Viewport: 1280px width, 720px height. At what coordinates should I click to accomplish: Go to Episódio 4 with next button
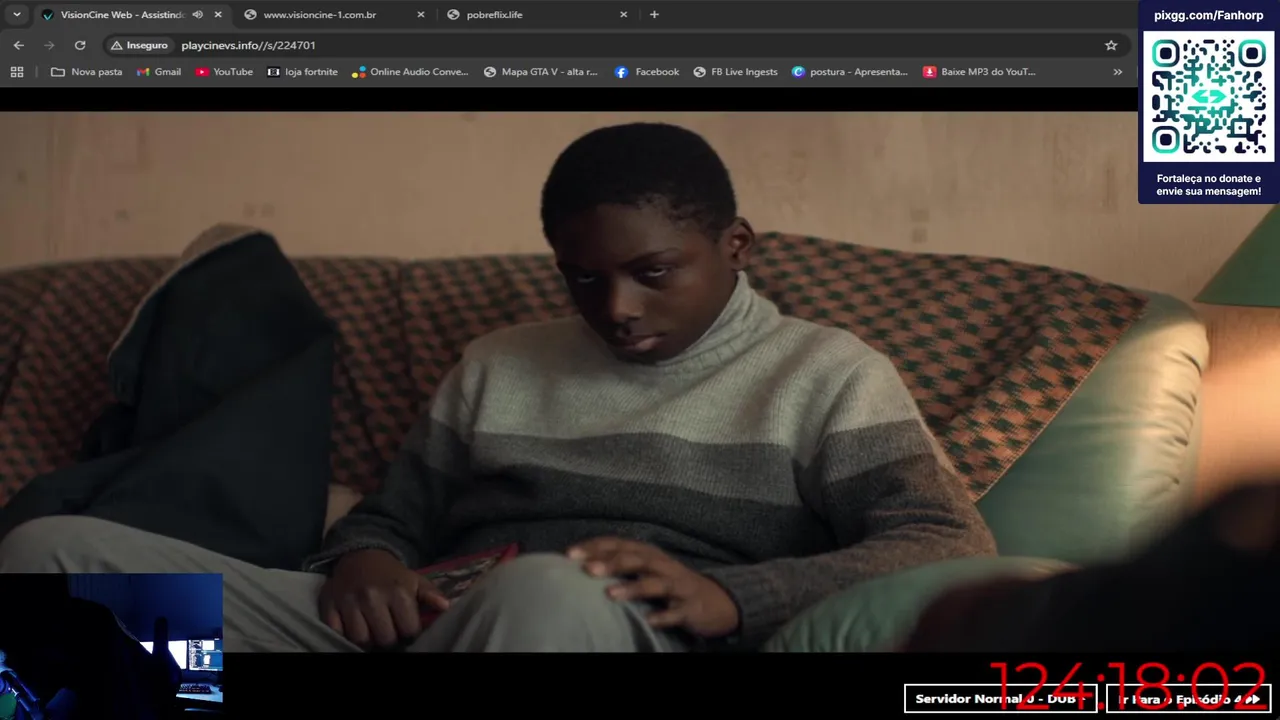click(1188, 699)
